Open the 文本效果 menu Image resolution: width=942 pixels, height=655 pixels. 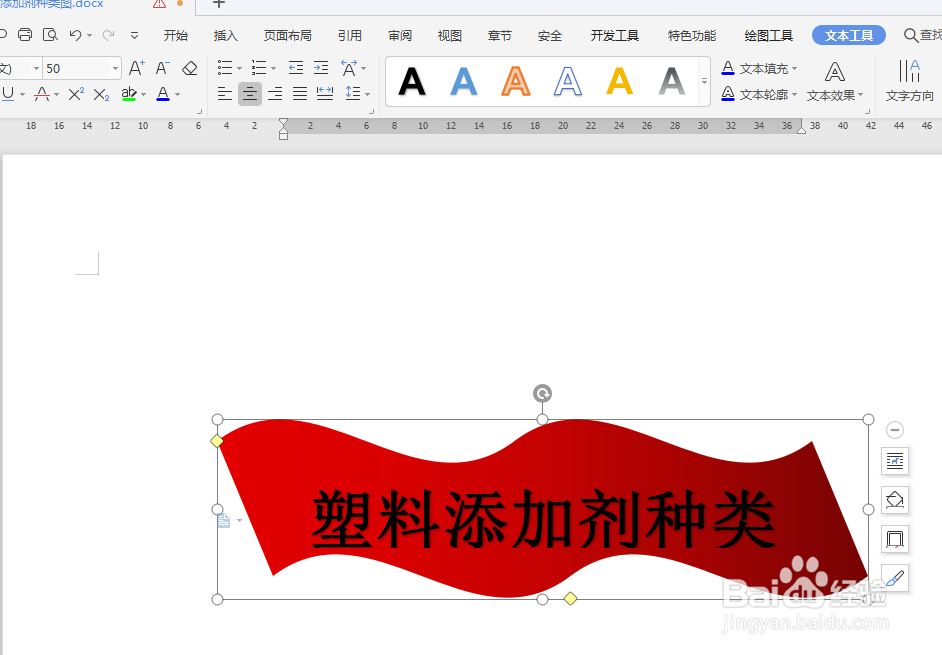835,82
